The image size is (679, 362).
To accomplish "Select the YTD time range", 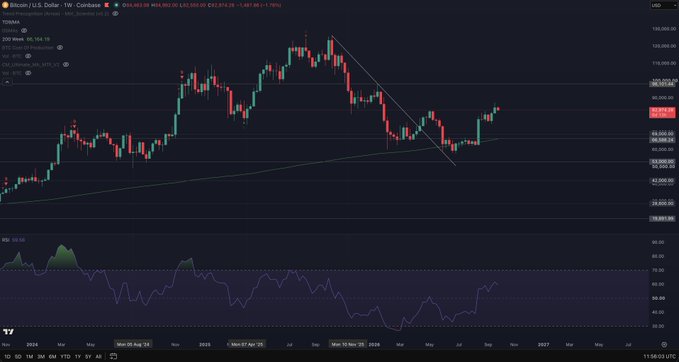I will coord(65,356).
